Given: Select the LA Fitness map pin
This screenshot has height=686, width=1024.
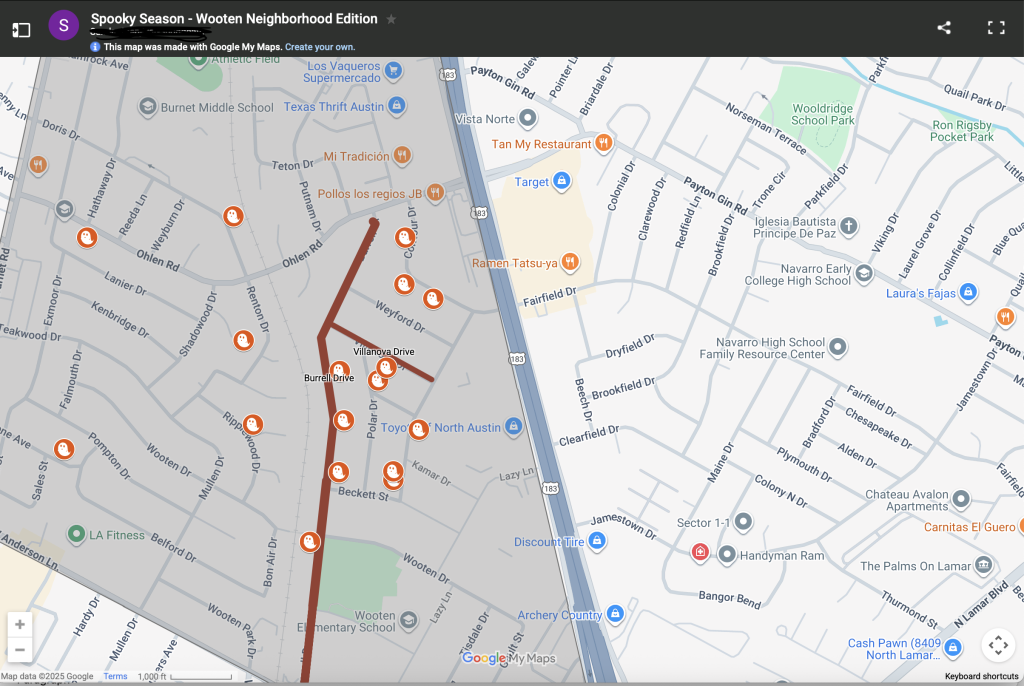Looking at the screenshot, I should (76, 534).
